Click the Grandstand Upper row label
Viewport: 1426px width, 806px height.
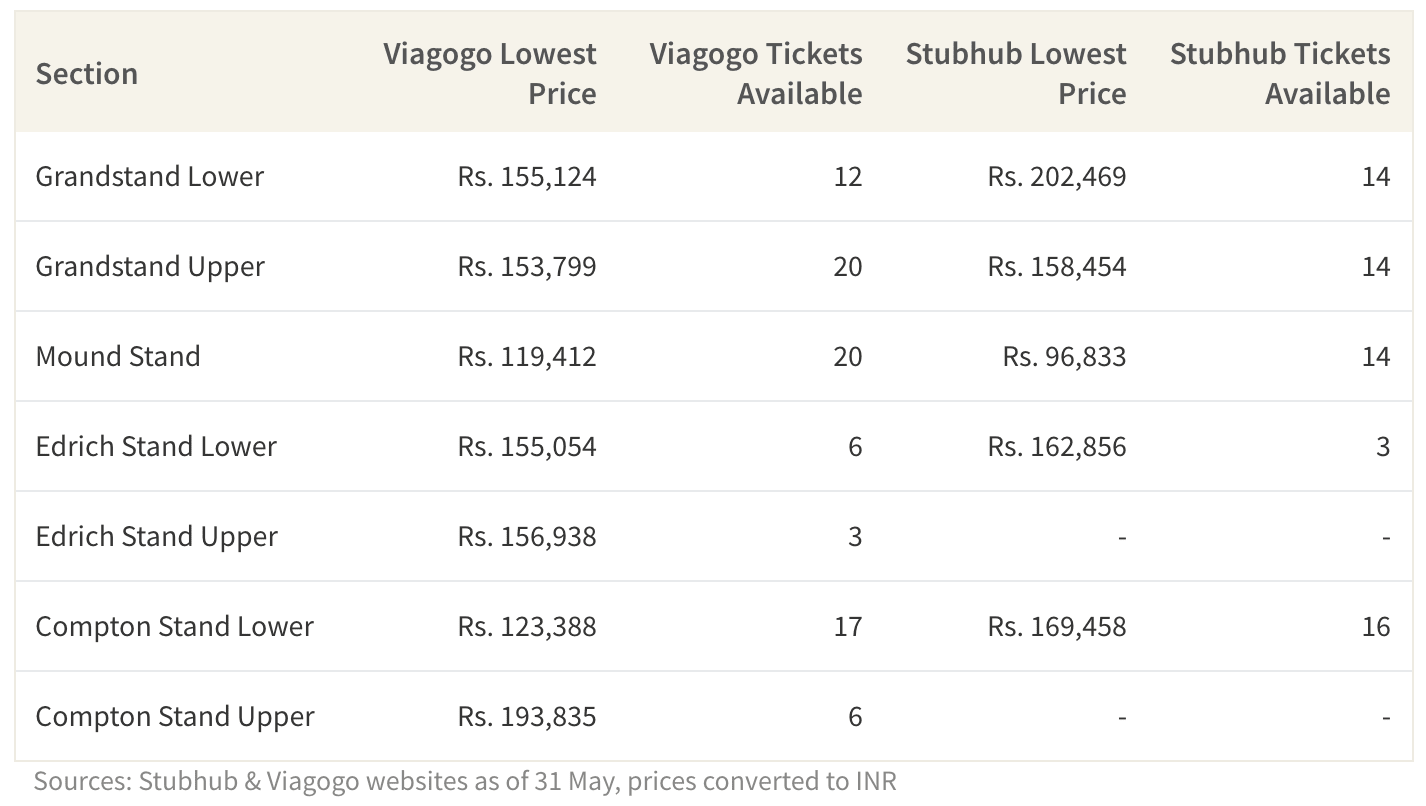pos(150,267)
